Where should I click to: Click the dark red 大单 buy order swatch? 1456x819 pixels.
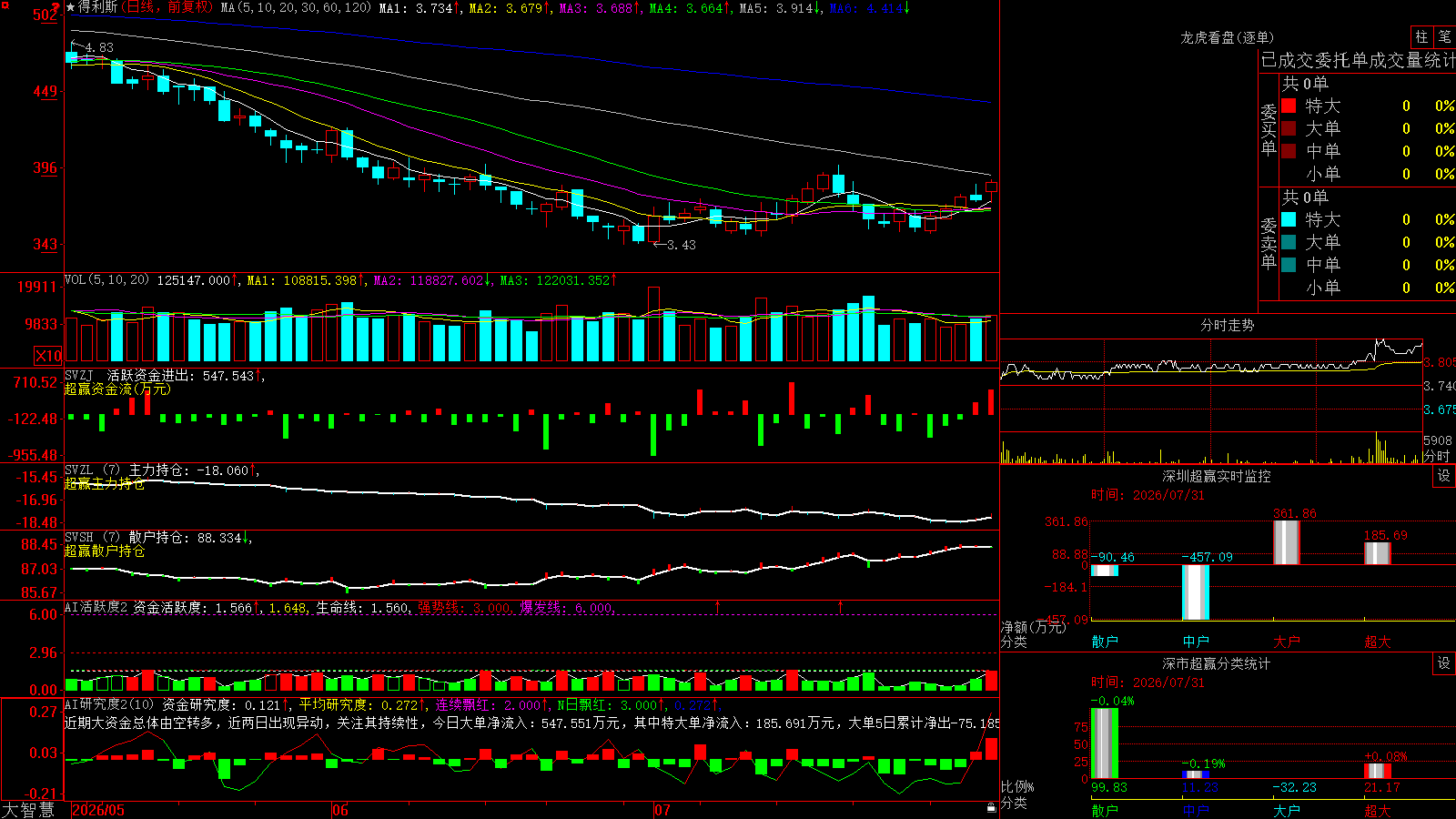[x=1289, y=128]
